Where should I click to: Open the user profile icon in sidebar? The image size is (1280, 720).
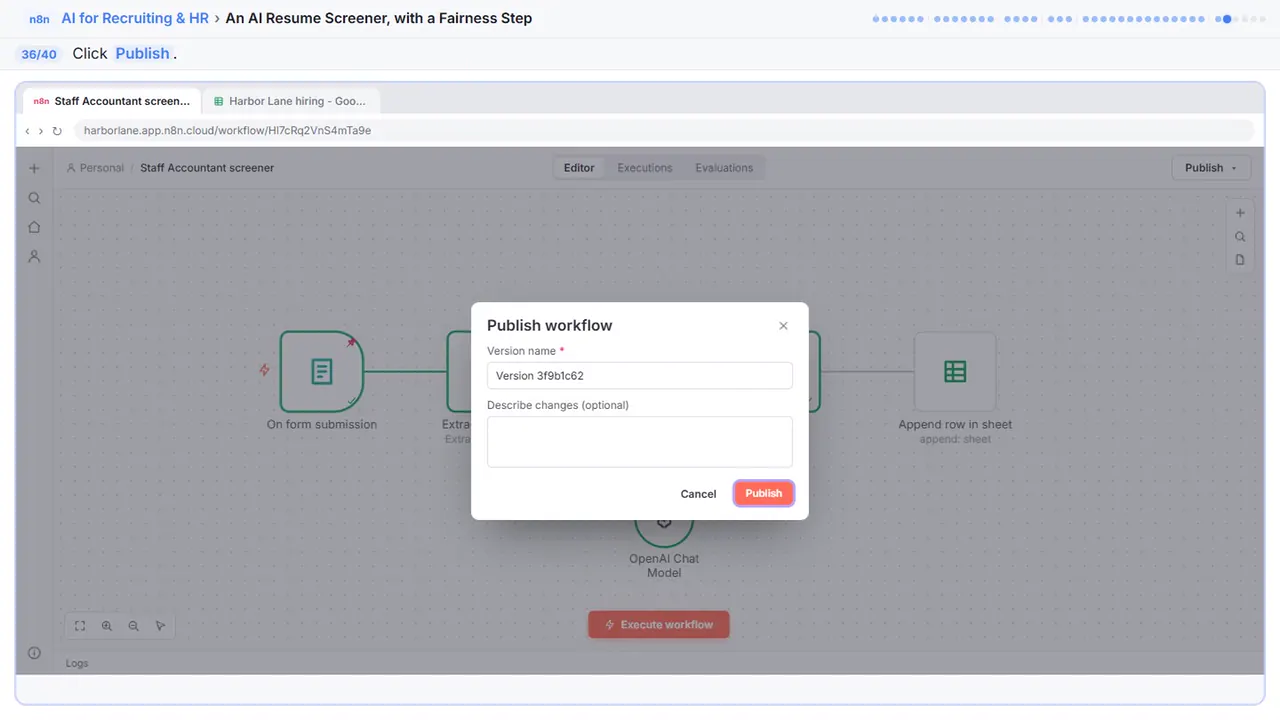pyautogui.click(x=34, y=257)
